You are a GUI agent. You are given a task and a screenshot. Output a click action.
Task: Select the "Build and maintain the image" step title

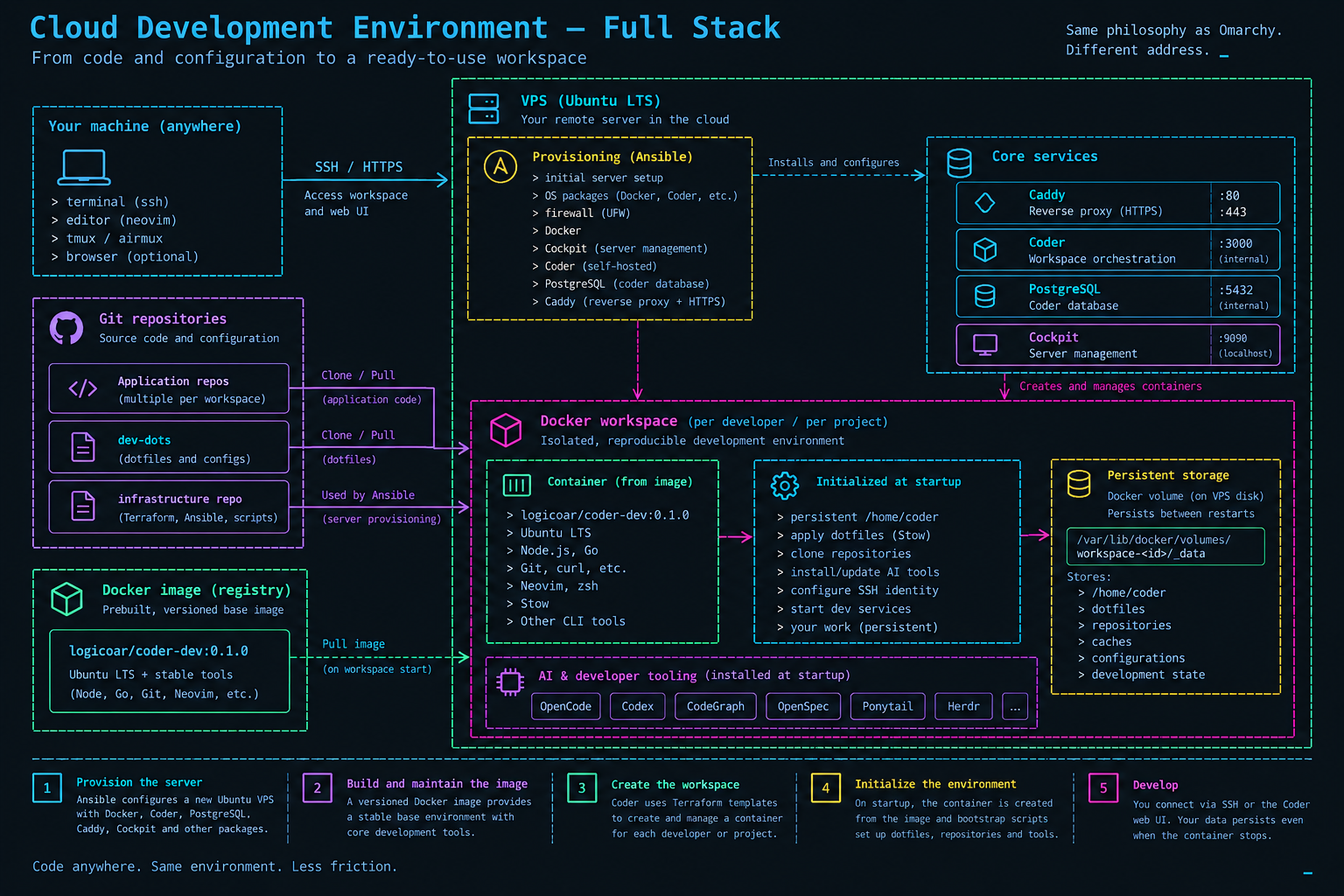[437, 784]
